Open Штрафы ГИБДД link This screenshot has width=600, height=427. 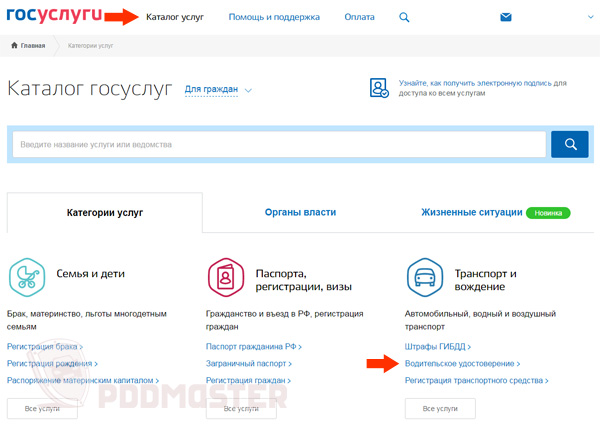pos(438,347)
